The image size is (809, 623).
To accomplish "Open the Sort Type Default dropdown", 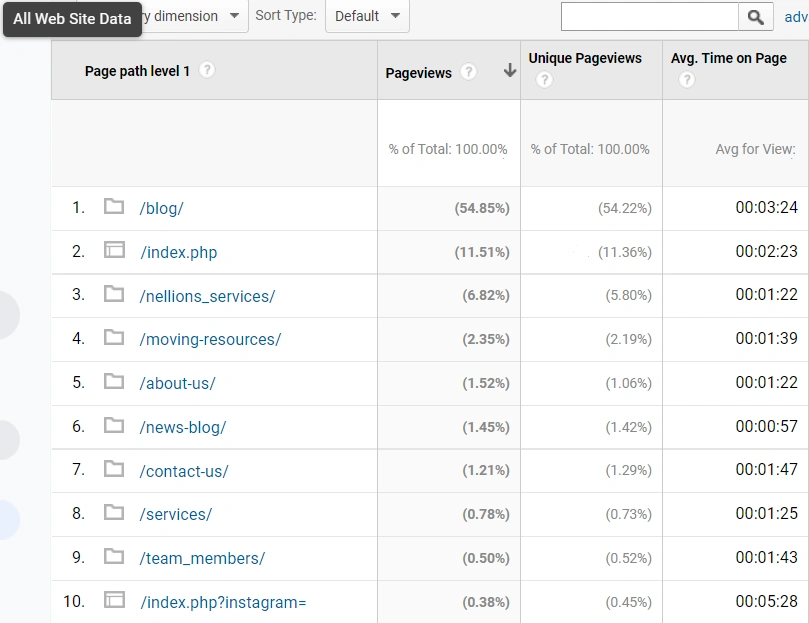I will click(367, 16).
